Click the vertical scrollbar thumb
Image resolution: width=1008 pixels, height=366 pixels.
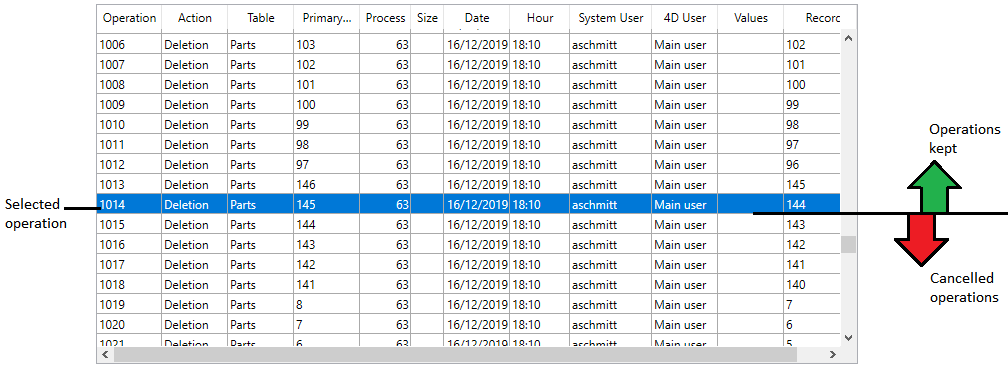(x=849, y=244)
